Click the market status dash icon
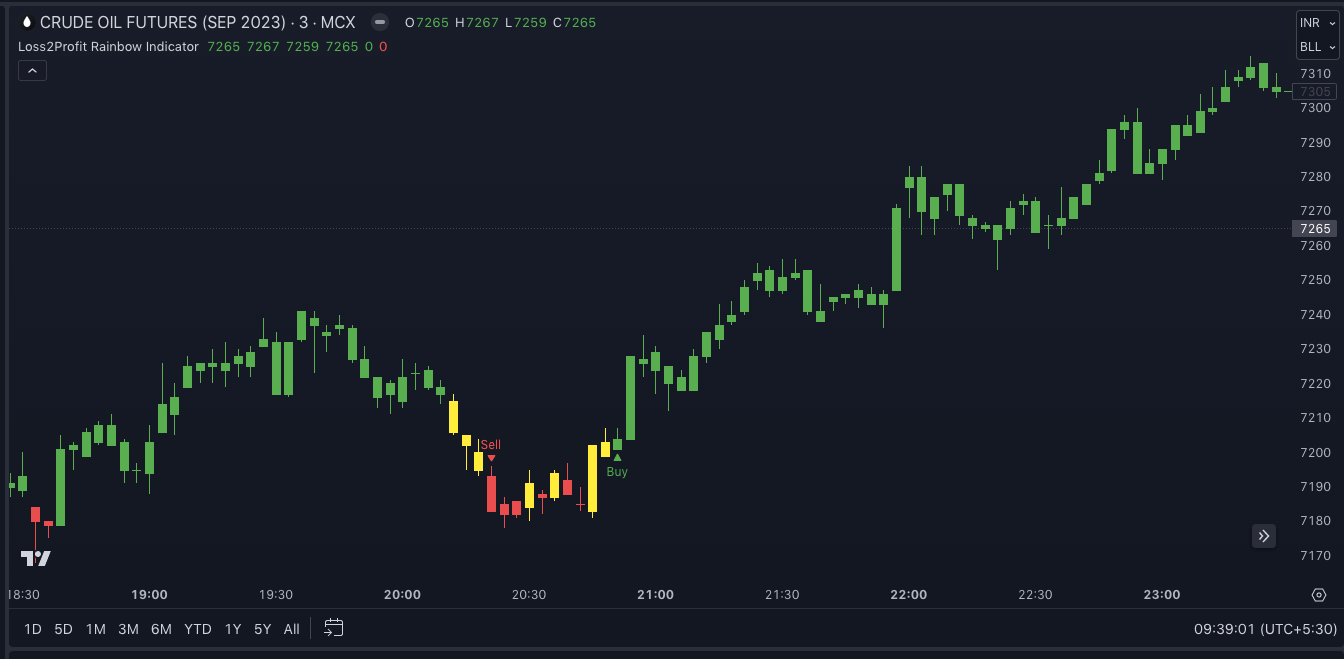This screenshot has height=659, width=1344. [x=379, y=22]
